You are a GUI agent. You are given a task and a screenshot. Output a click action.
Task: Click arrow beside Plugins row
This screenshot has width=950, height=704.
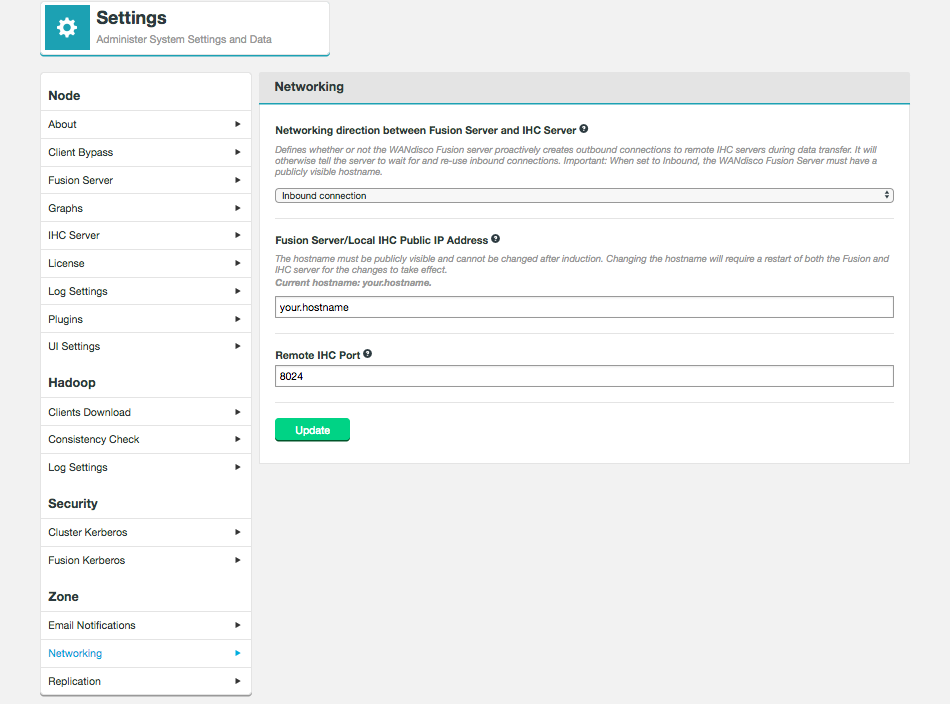tap(238, 319)
